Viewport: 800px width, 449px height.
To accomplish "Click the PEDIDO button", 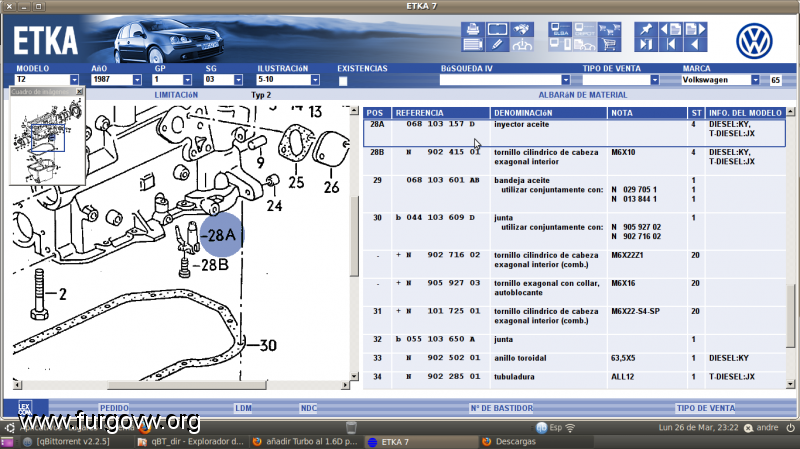I will tap(114, 408).
